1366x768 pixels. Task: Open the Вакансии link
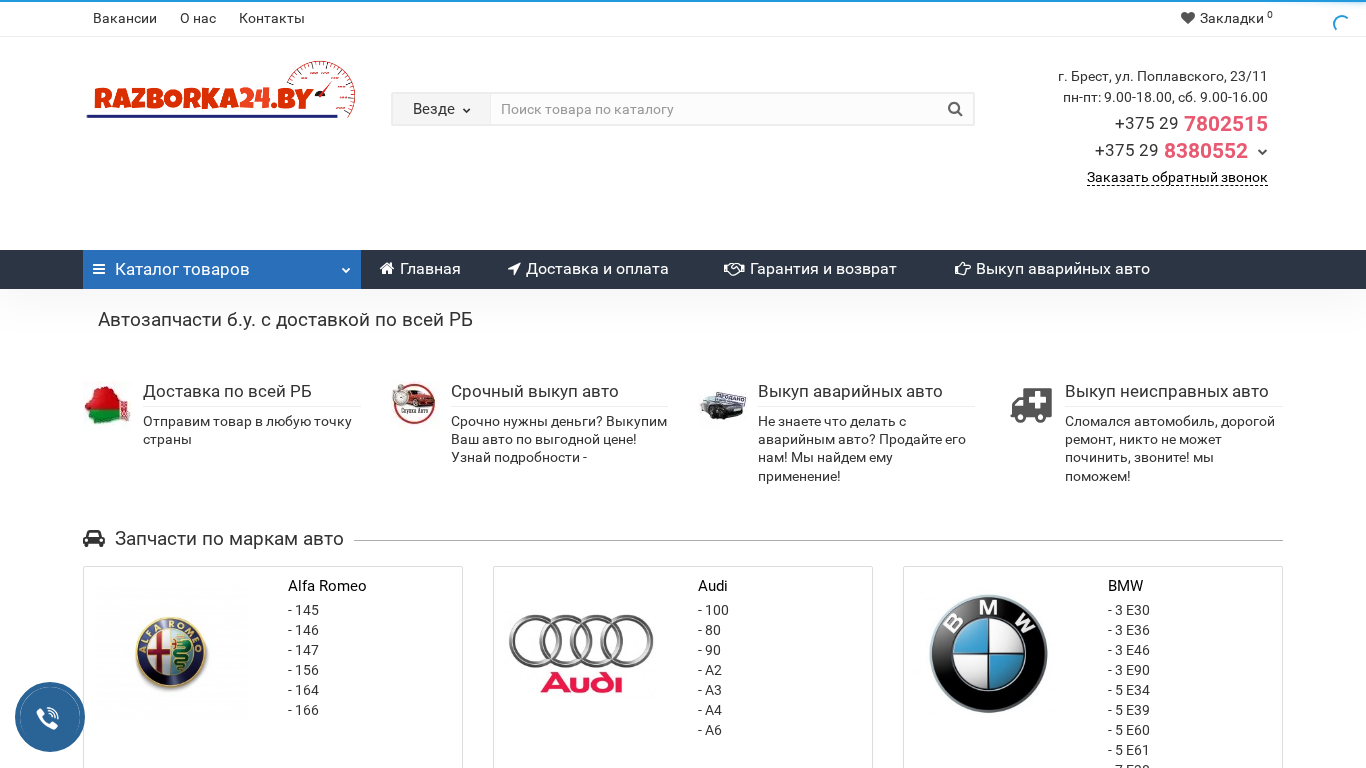click(125, 18)
